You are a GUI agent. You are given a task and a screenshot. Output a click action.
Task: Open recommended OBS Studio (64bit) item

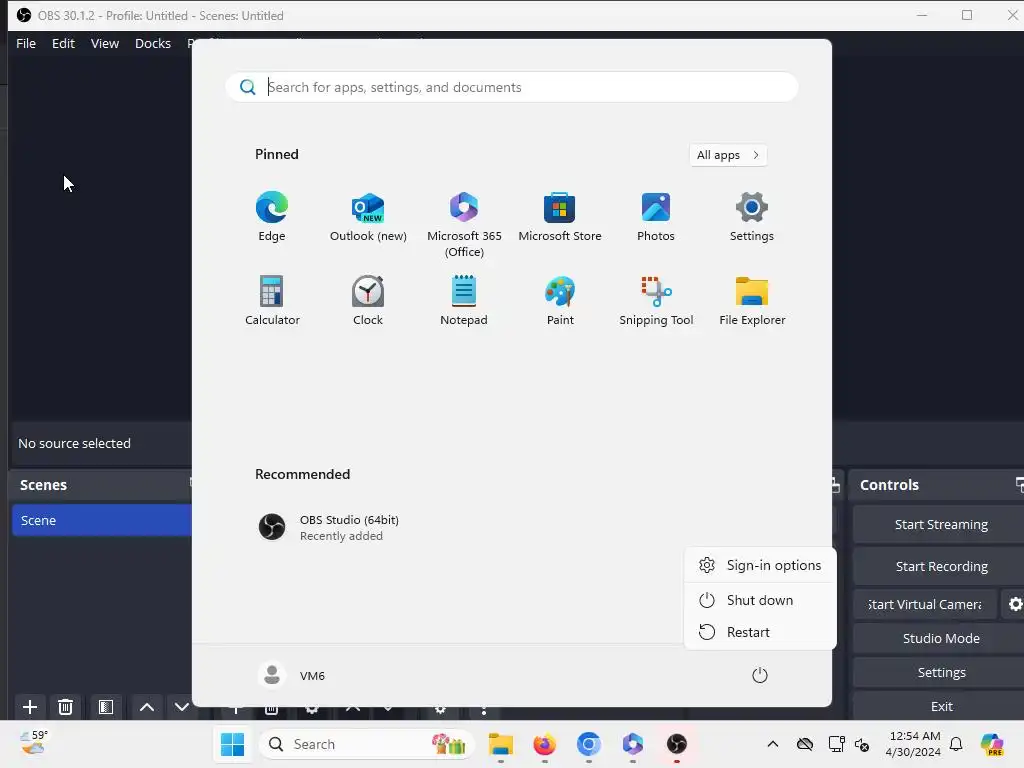[x=329, y=527]
